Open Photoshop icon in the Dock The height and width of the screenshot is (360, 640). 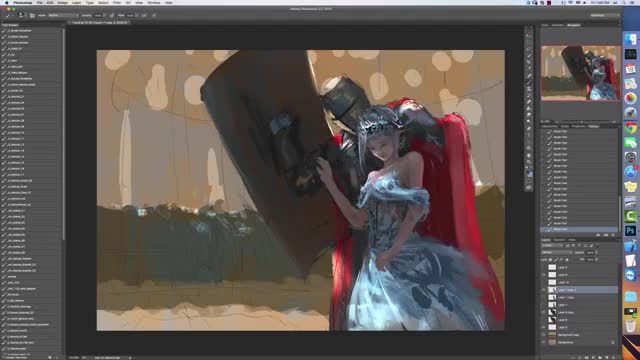click(630, 231)
